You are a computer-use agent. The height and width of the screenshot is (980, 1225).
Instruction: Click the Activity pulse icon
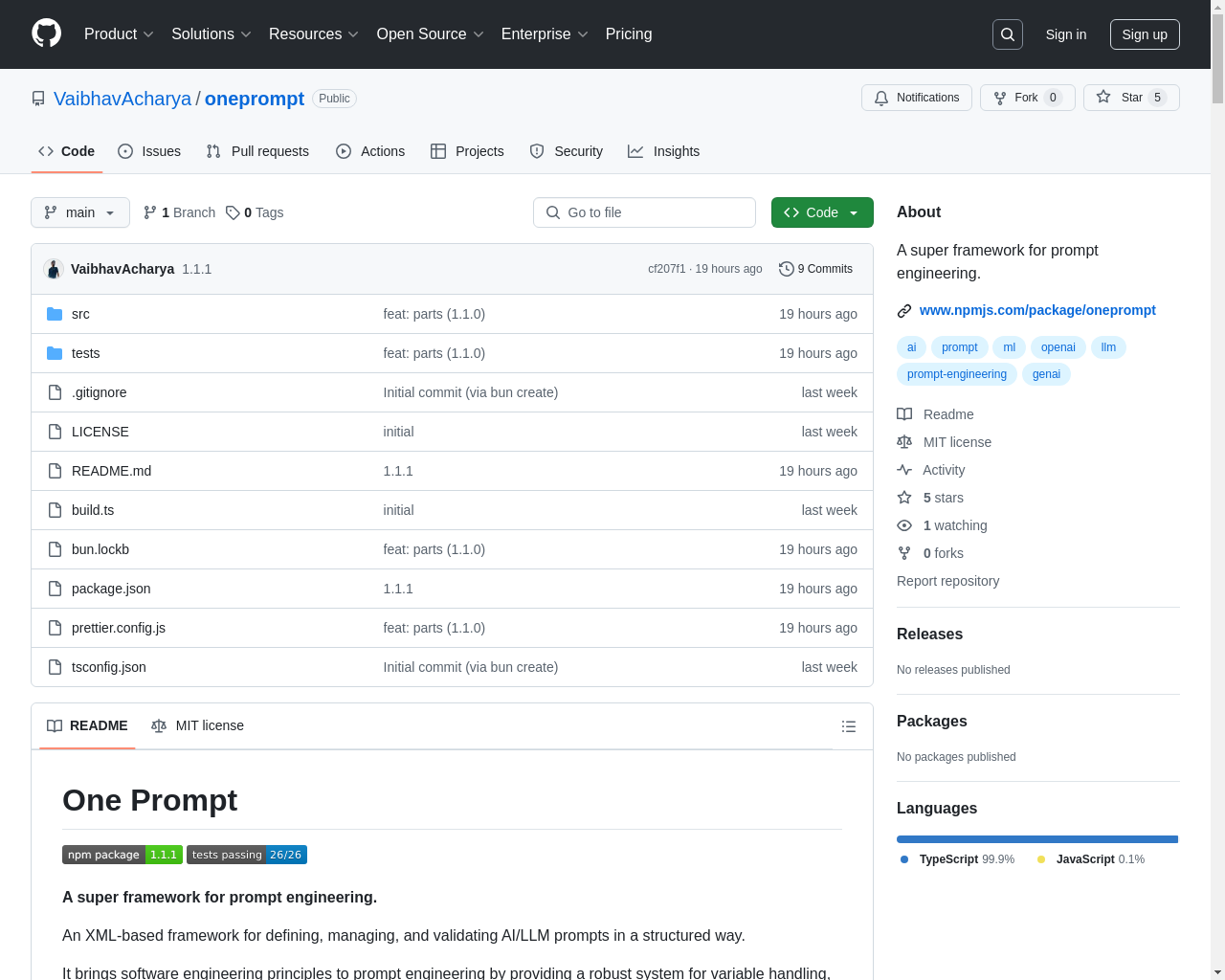(x=904, y=470)
